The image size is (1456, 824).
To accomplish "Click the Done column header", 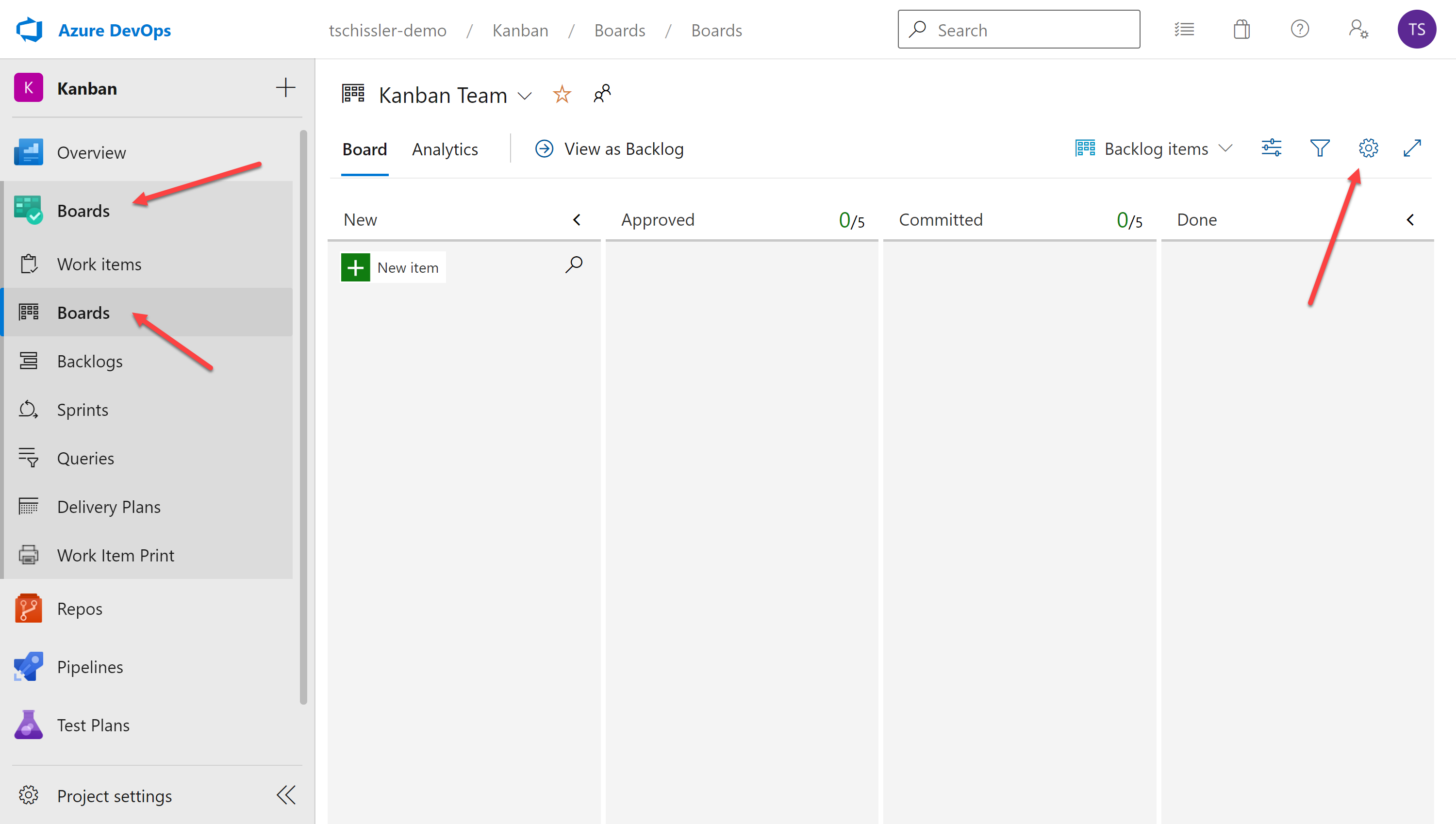I will 1197,219.
